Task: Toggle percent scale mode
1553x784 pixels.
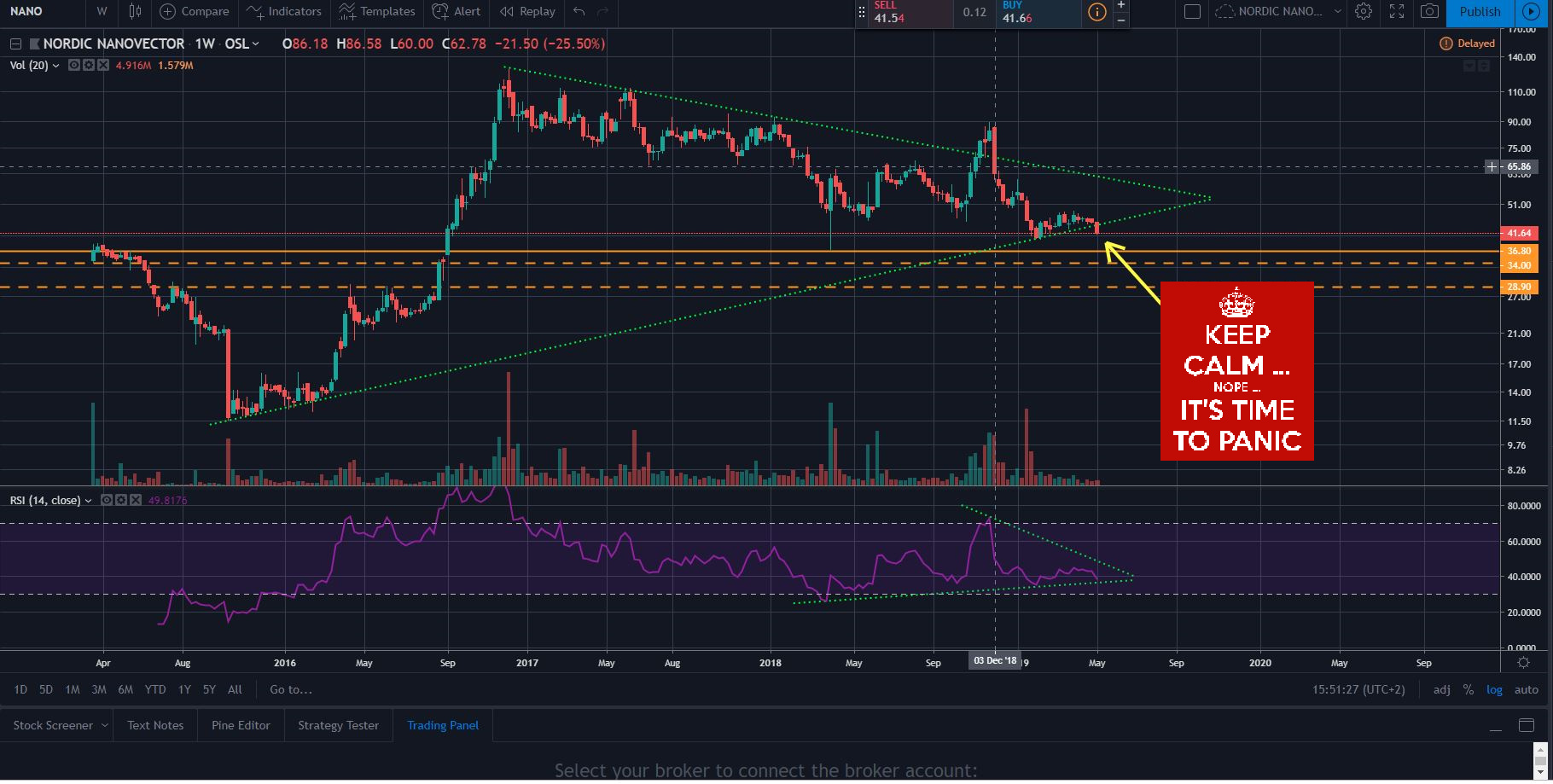Action: [x=1469, y=689]
